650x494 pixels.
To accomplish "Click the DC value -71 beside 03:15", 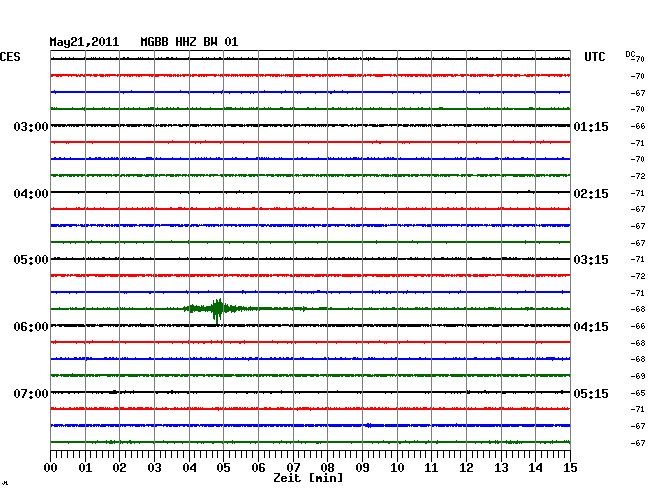I will [638, 259].
